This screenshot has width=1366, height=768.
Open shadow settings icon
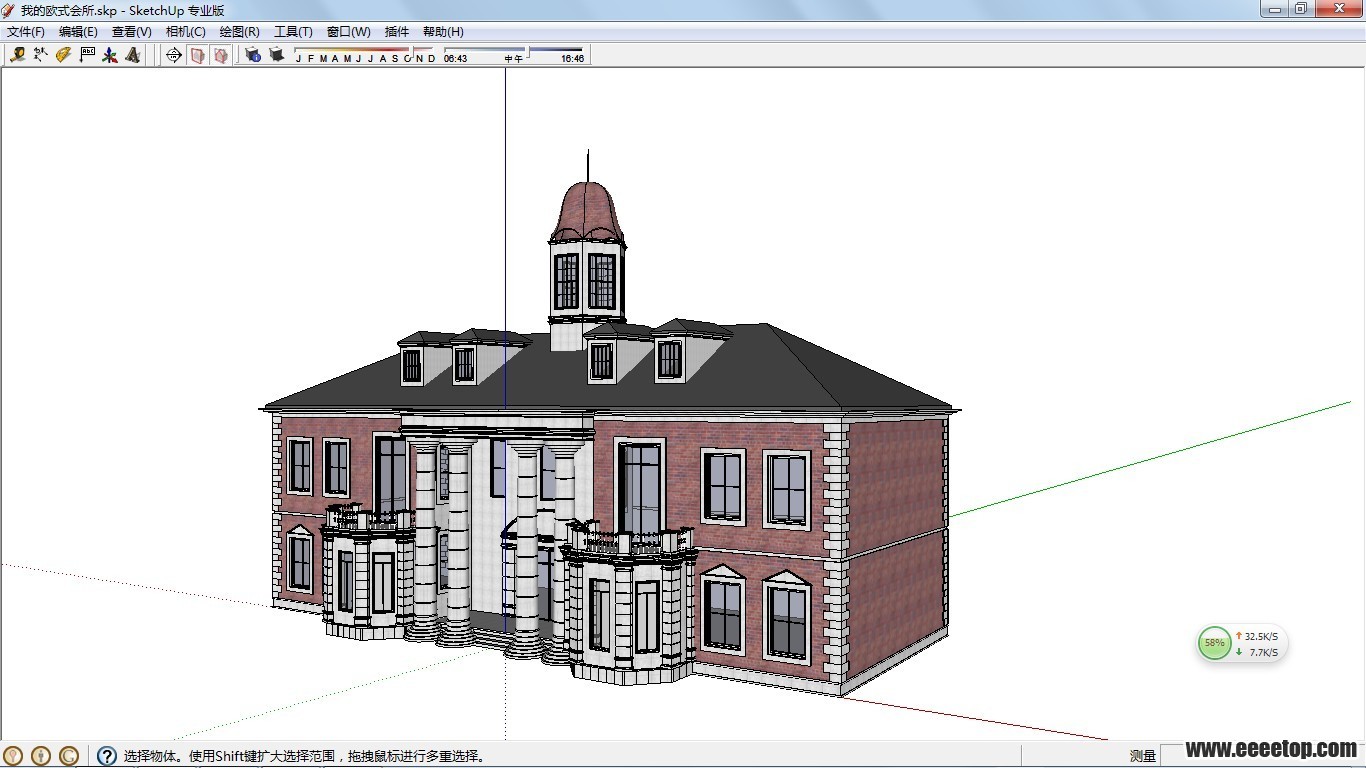(253, 55)
